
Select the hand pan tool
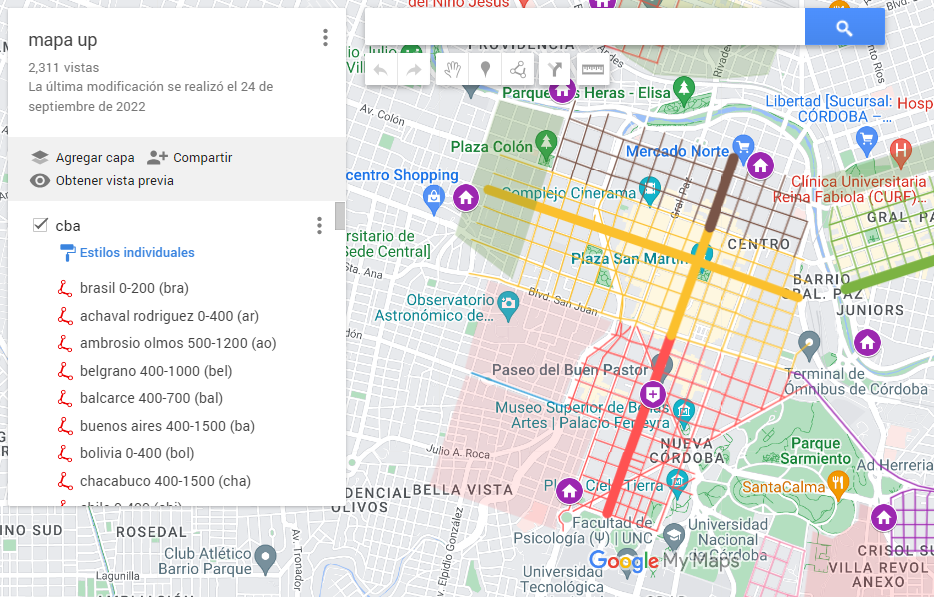coord(453,70)
